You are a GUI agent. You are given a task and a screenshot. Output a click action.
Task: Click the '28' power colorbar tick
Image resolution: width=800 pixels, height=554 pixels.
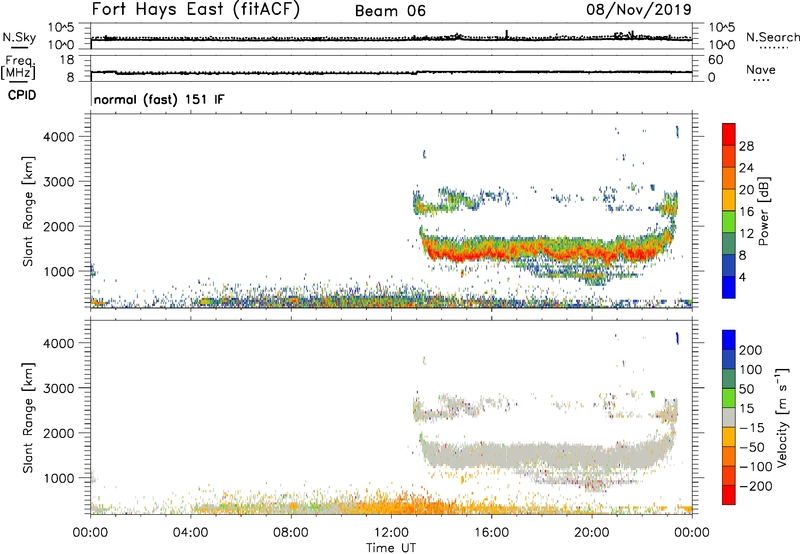pos(746,146)
